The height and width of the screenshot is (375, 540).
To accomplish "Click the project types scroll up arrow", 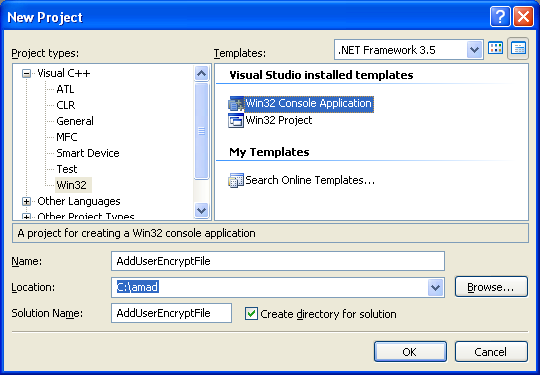I will click(201, 73).
